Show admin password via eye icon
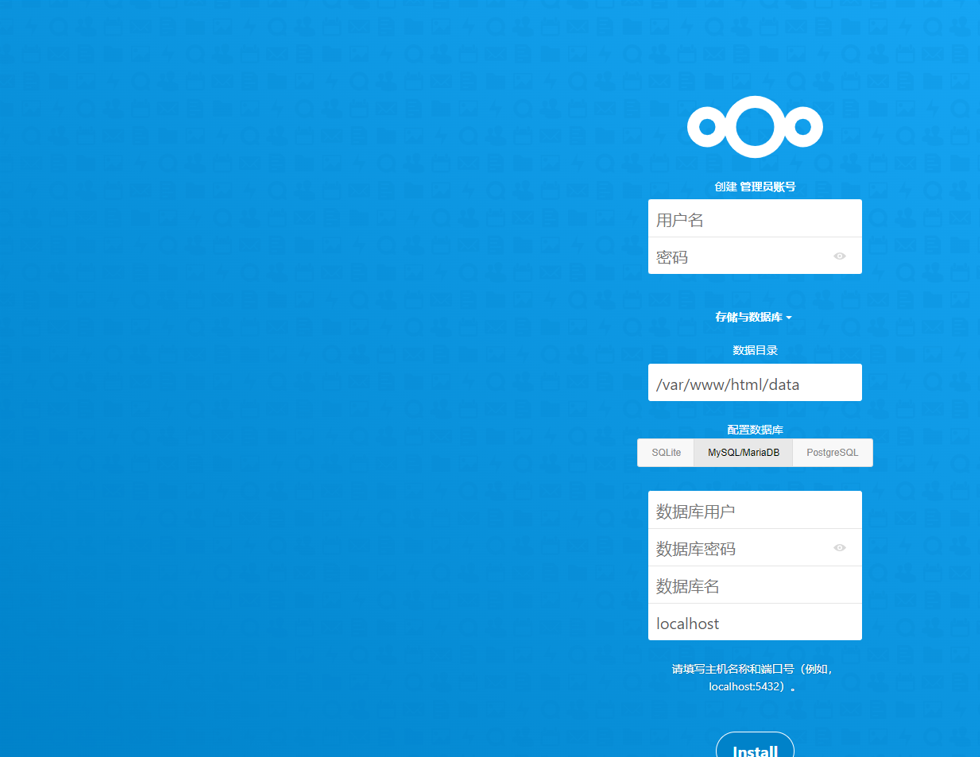 coord(839,256)
